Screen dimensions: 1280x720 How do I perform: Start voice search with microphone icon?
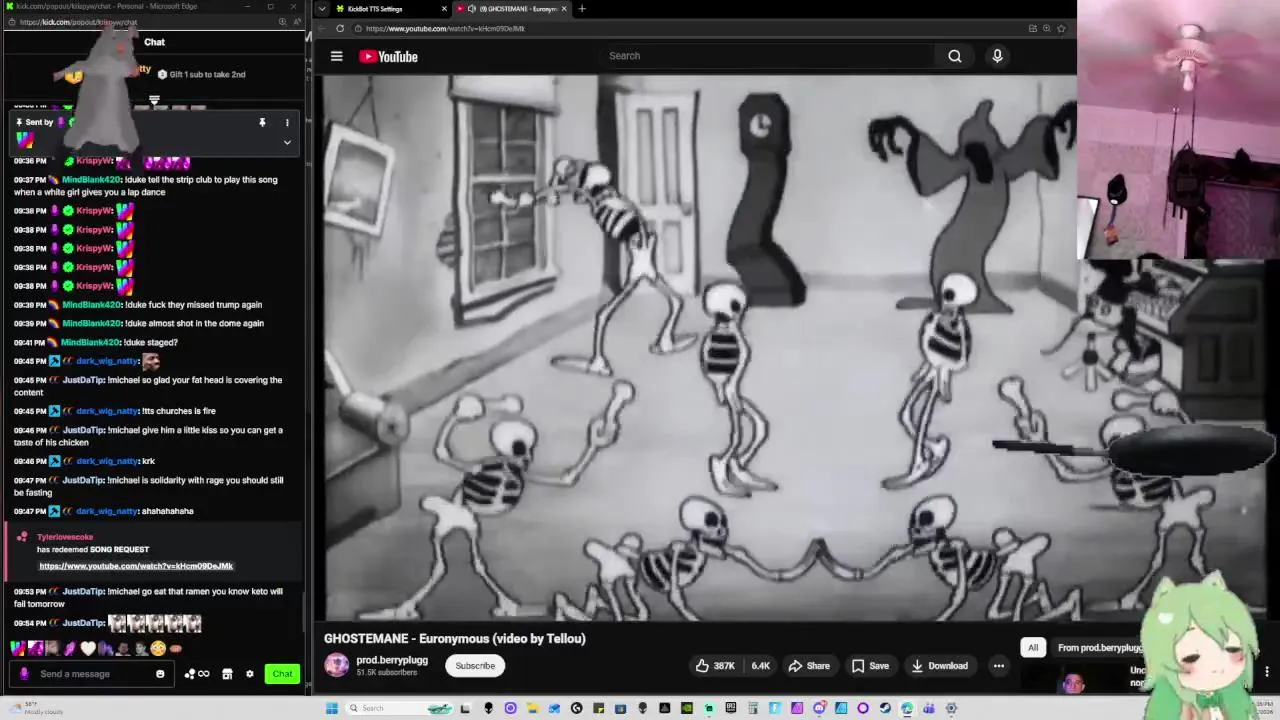click(997, 56)
